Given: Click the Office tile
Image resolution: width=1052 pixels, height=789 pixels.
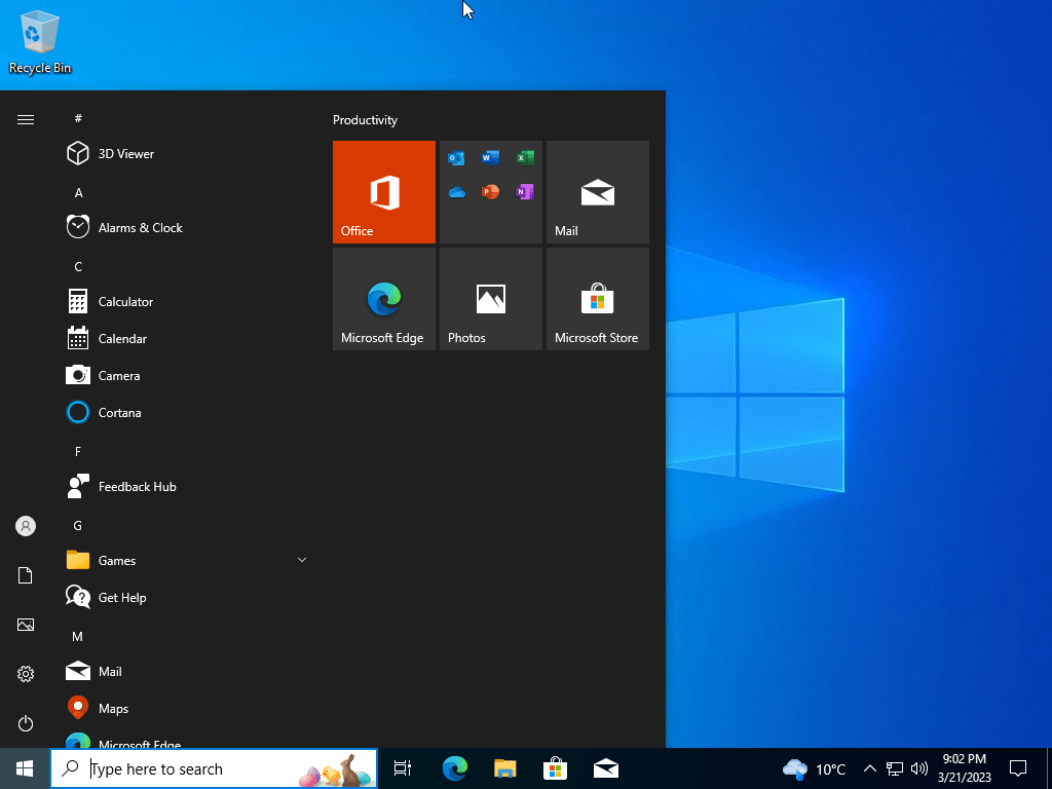Looking at the screenshot, I should tap(384, 192).
